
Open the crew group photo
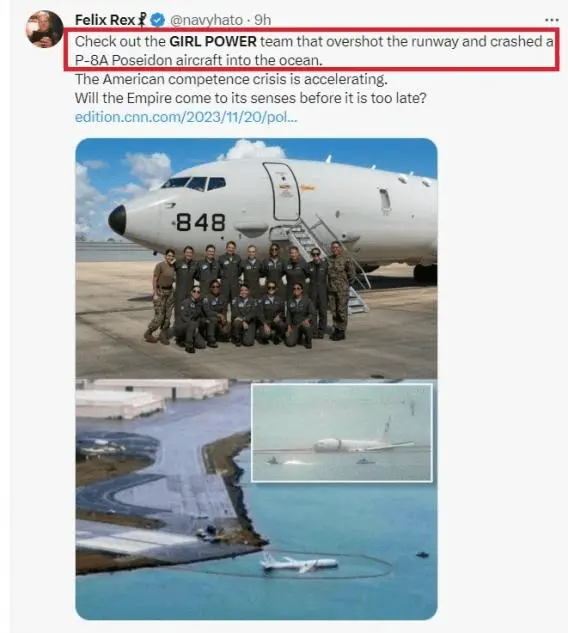pos(256,258)
